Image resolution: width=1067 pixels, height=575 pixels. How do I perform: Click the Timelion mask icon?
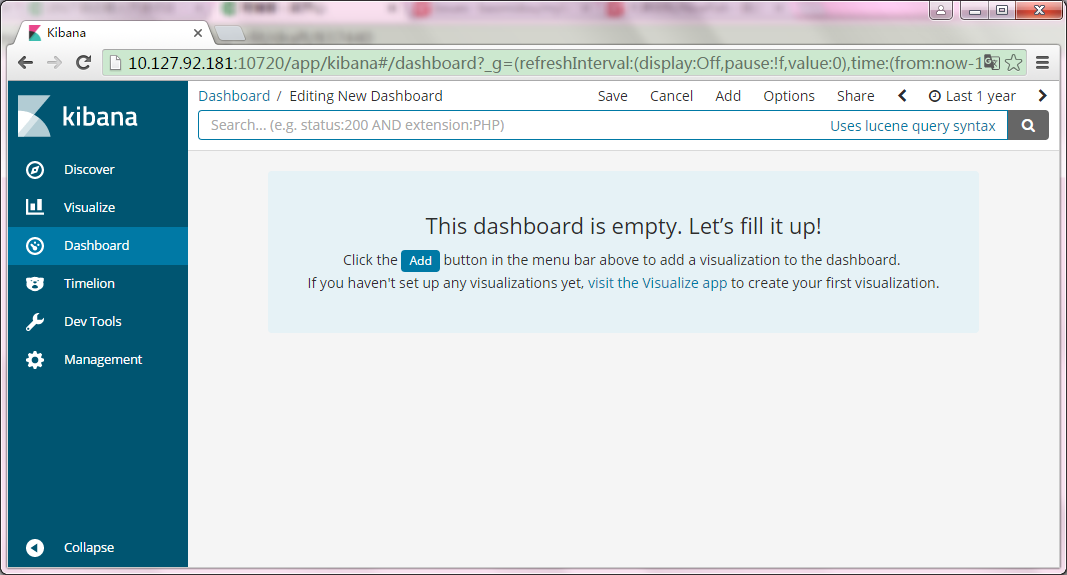[x=35, y=284]
